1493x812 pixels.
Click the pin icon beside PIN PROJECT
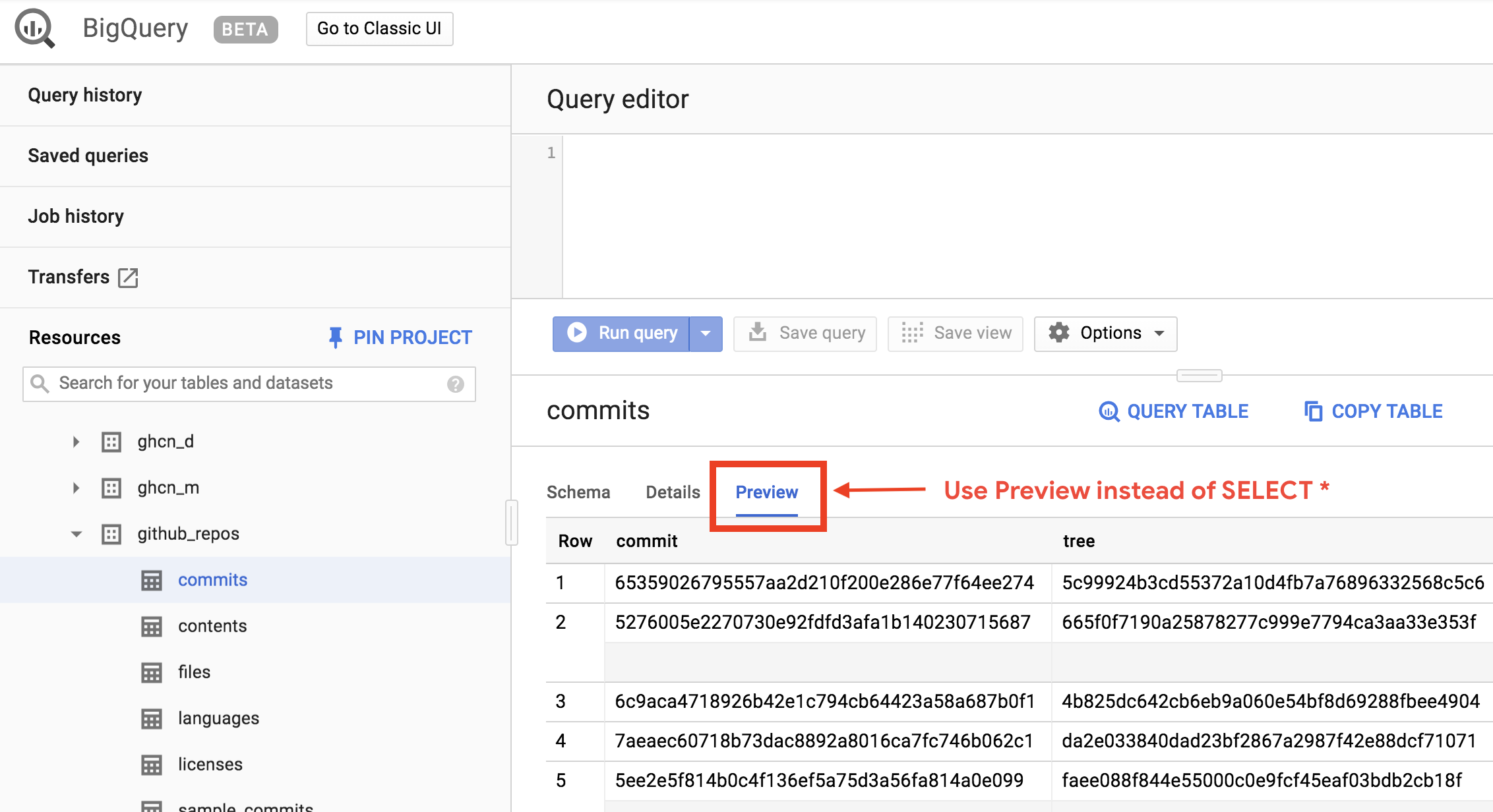pyautogui.click(x=335, y=337)
